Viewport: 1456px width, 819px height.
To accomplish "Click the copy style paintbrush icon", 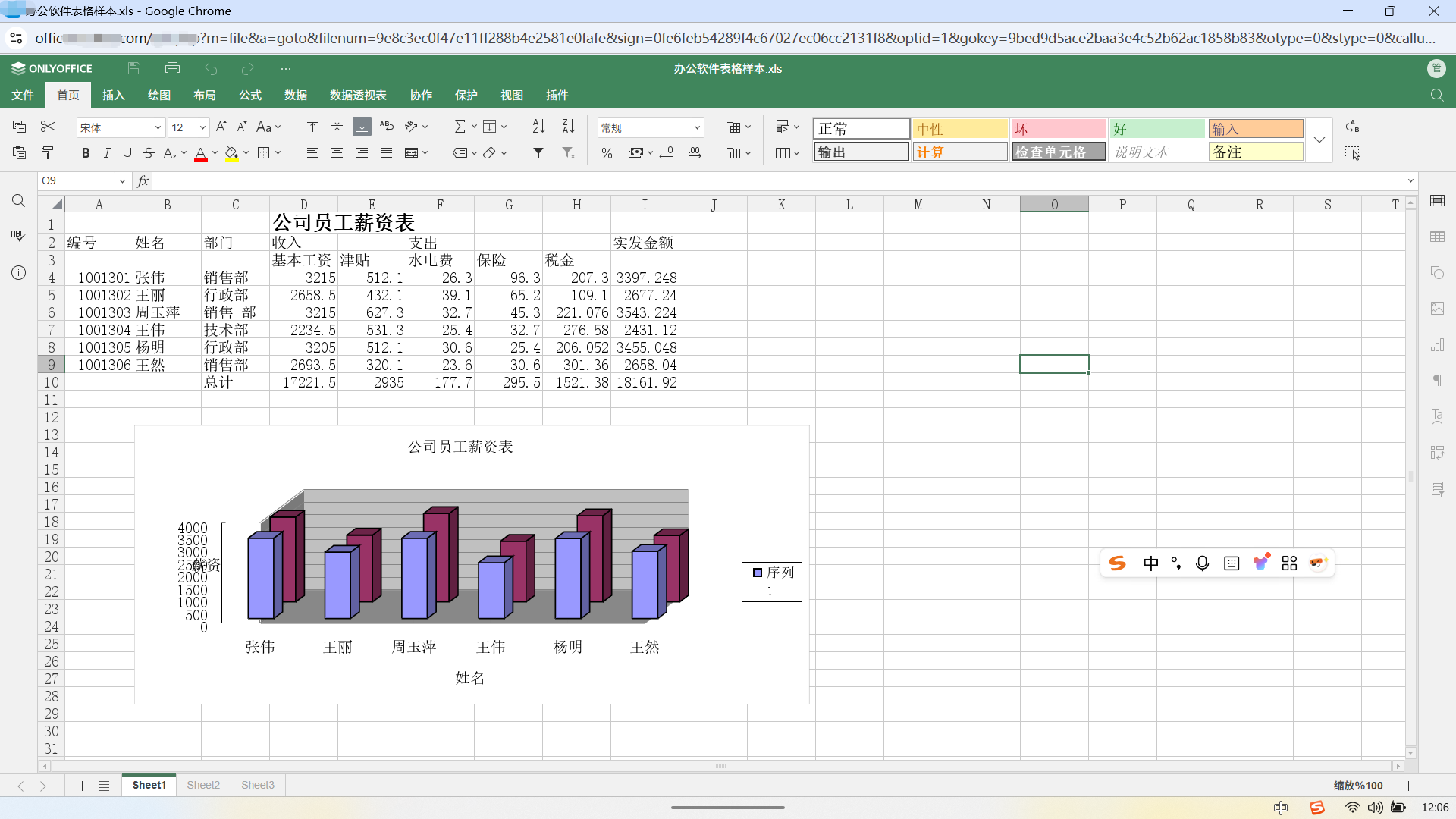I will 47,153.
